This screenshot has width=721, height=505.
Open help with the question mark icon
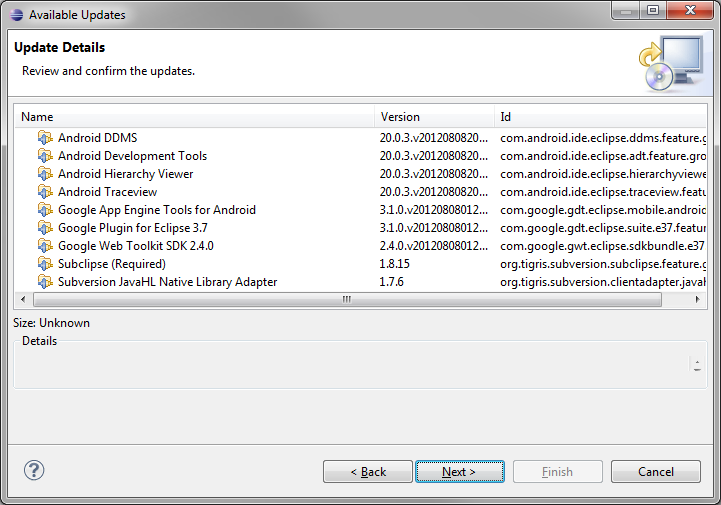[34, 471]
